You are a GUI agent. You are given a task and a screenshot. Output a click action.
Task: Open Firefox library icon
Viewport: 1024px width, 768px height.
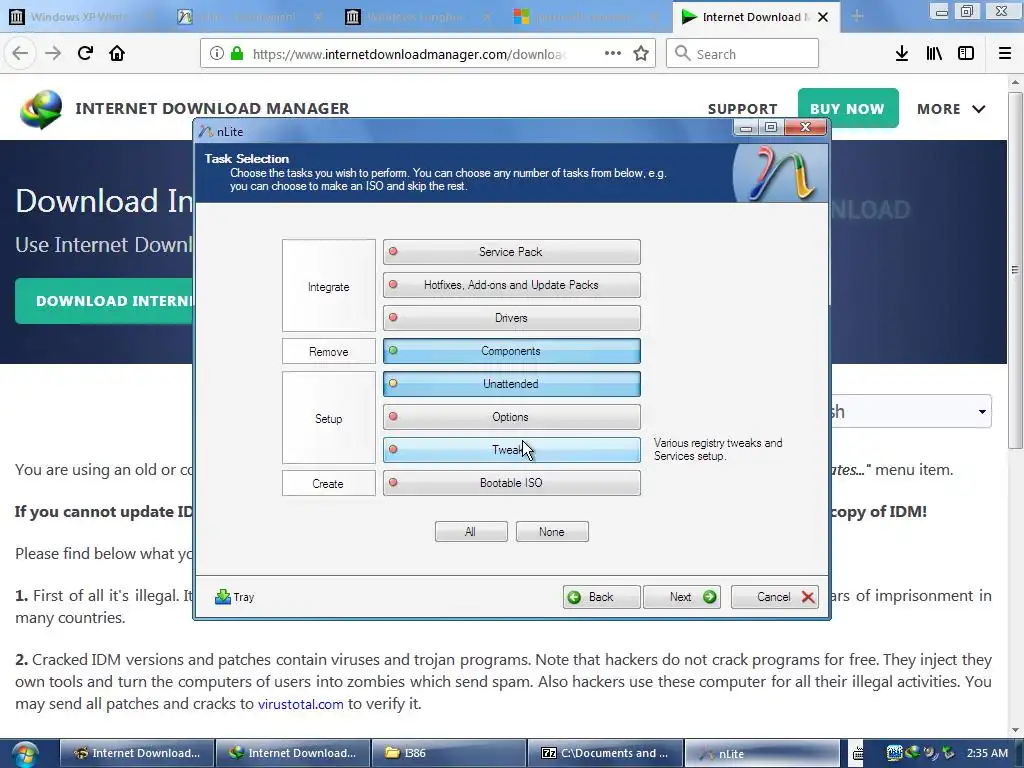pyautogui.click(x=934, y=54)
